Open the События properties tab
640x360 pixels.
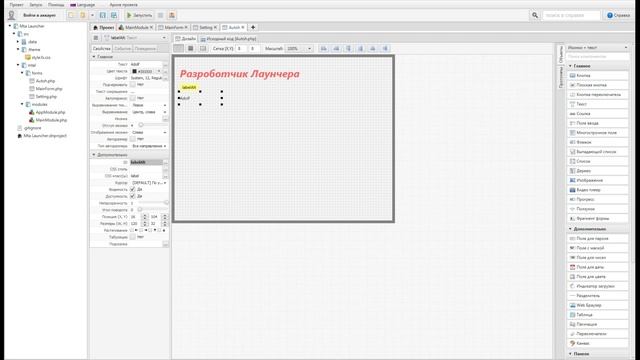[122, 49]
